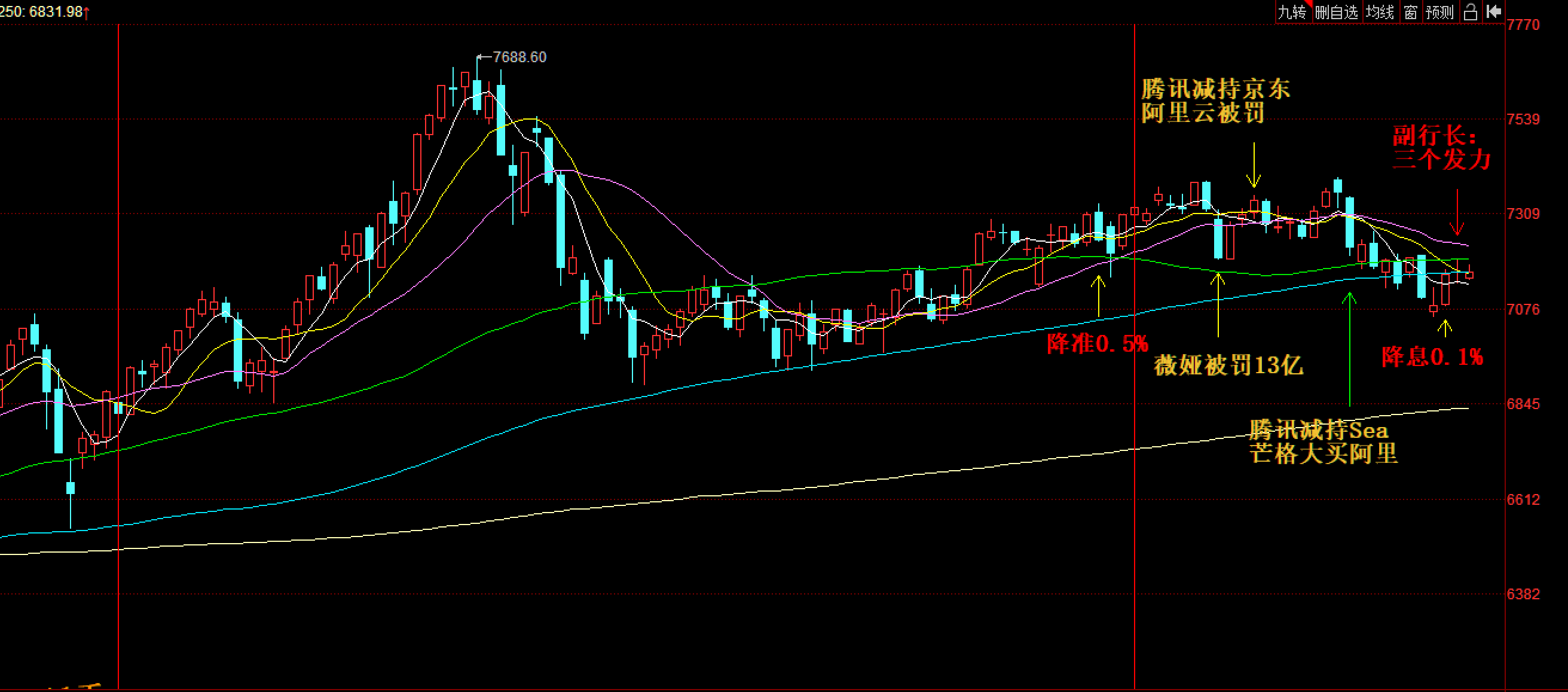1568x692 pixels.
Task: Click the 降息0.1% annotation label
Action: tap(1432, 357)
